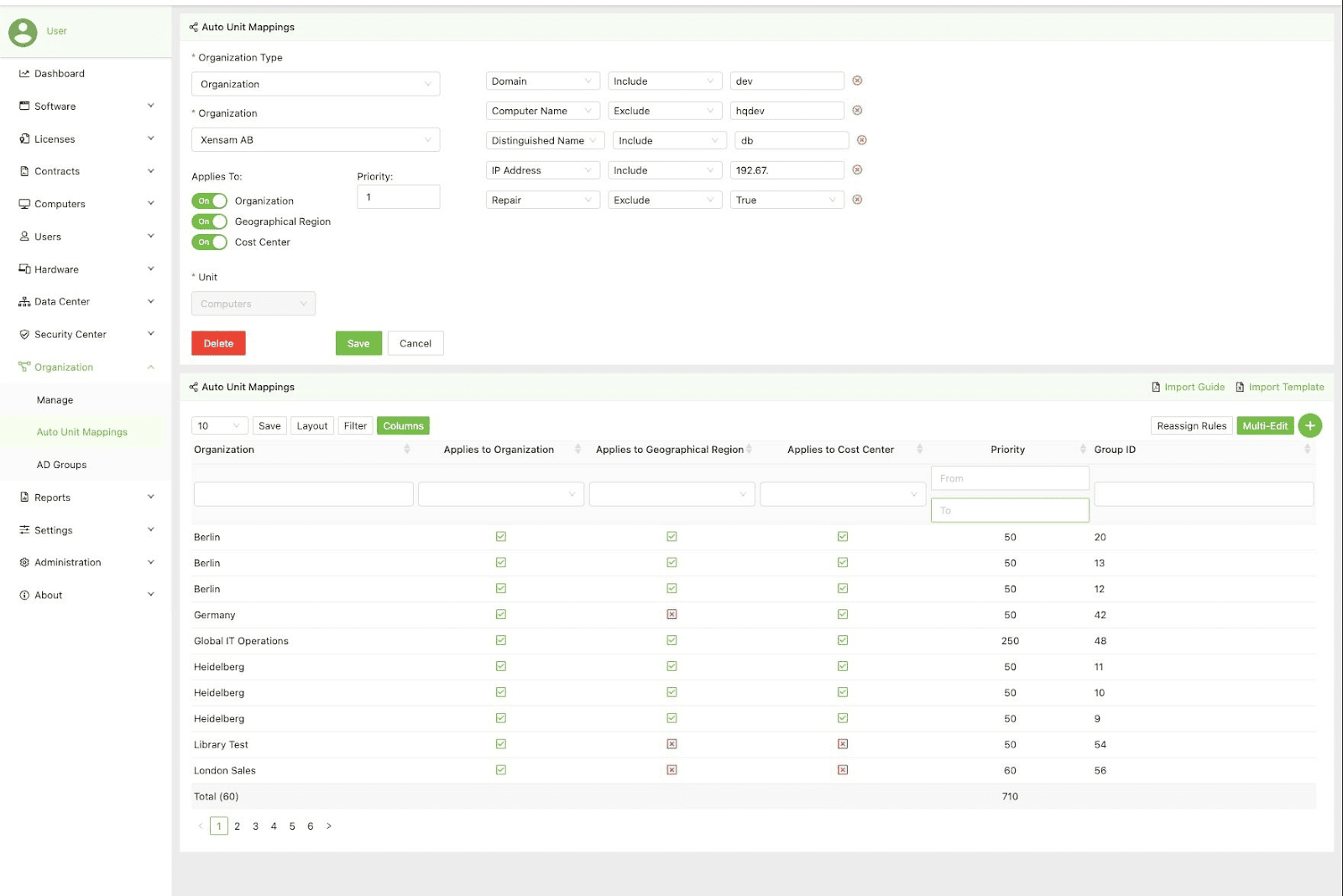Open AD Groups in sidebar
The height and width of the screenshot is (896, 1343).
coord(61,465)
